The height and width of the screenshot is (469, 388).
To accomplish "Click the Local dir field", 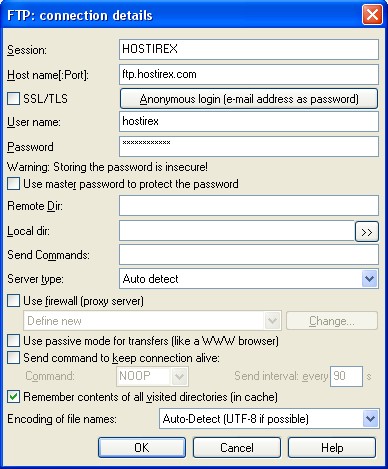I will (237, 231).
